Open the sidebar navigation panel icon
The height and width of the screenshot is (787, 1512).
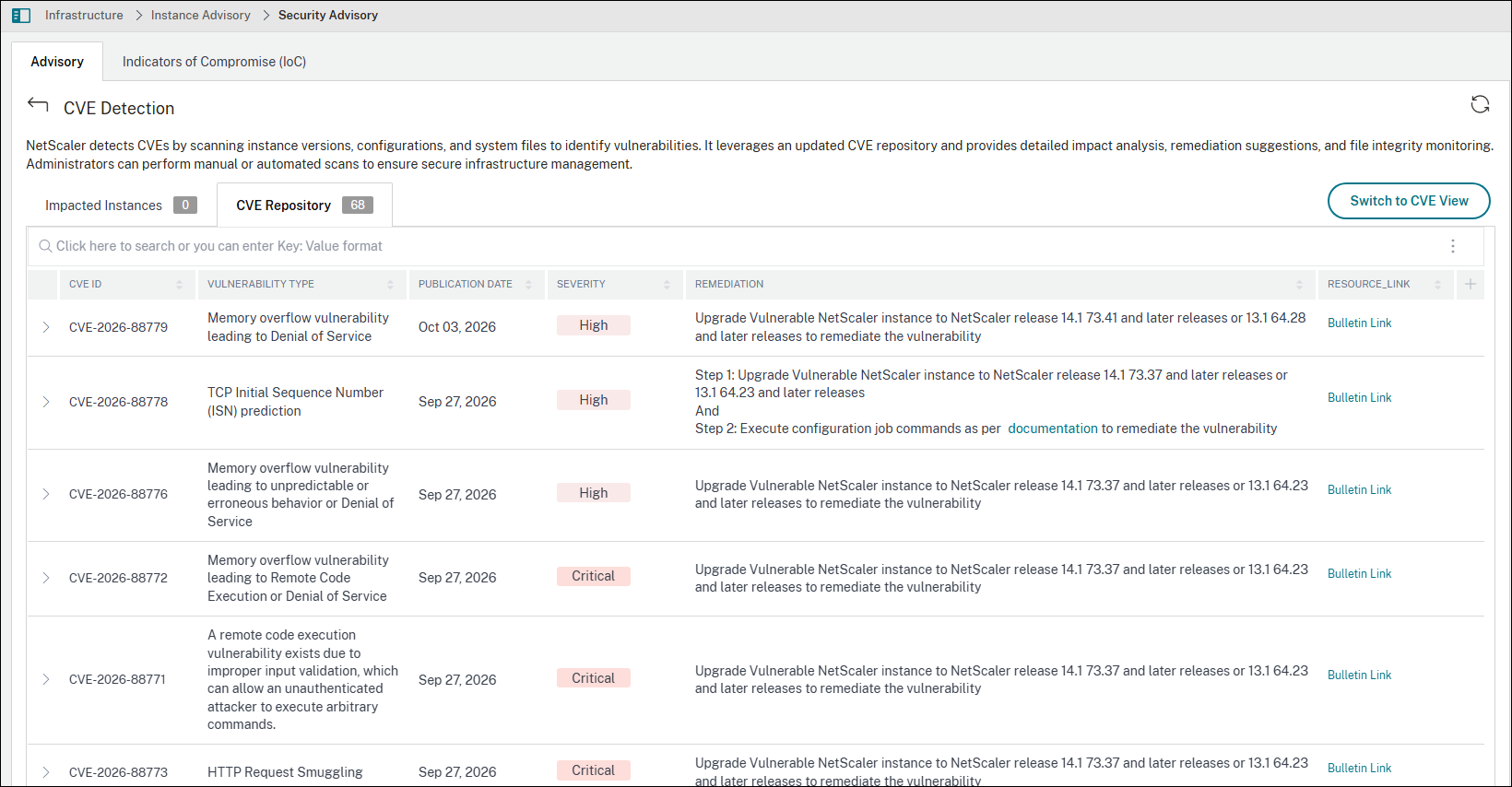pyautogui.click(x=21, y=16)
